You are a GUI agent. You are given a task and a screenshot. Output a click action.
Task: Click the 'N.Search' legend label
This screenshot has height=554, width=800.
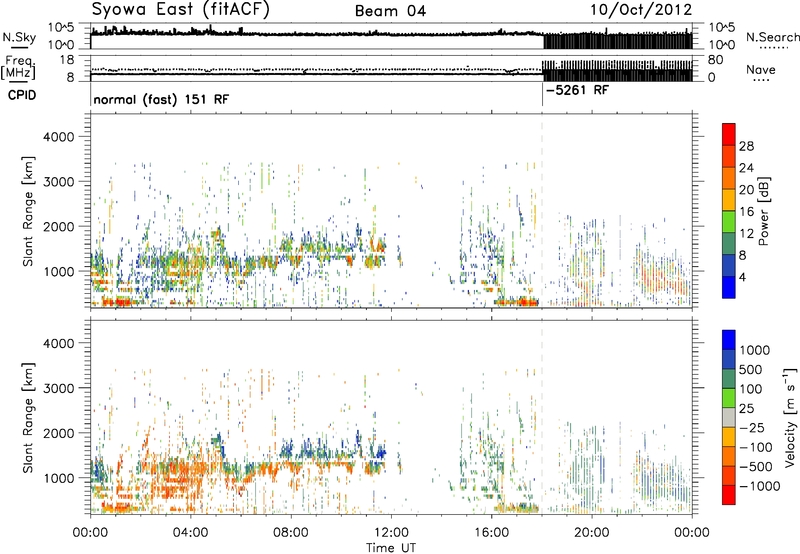[x=772, y=37]
